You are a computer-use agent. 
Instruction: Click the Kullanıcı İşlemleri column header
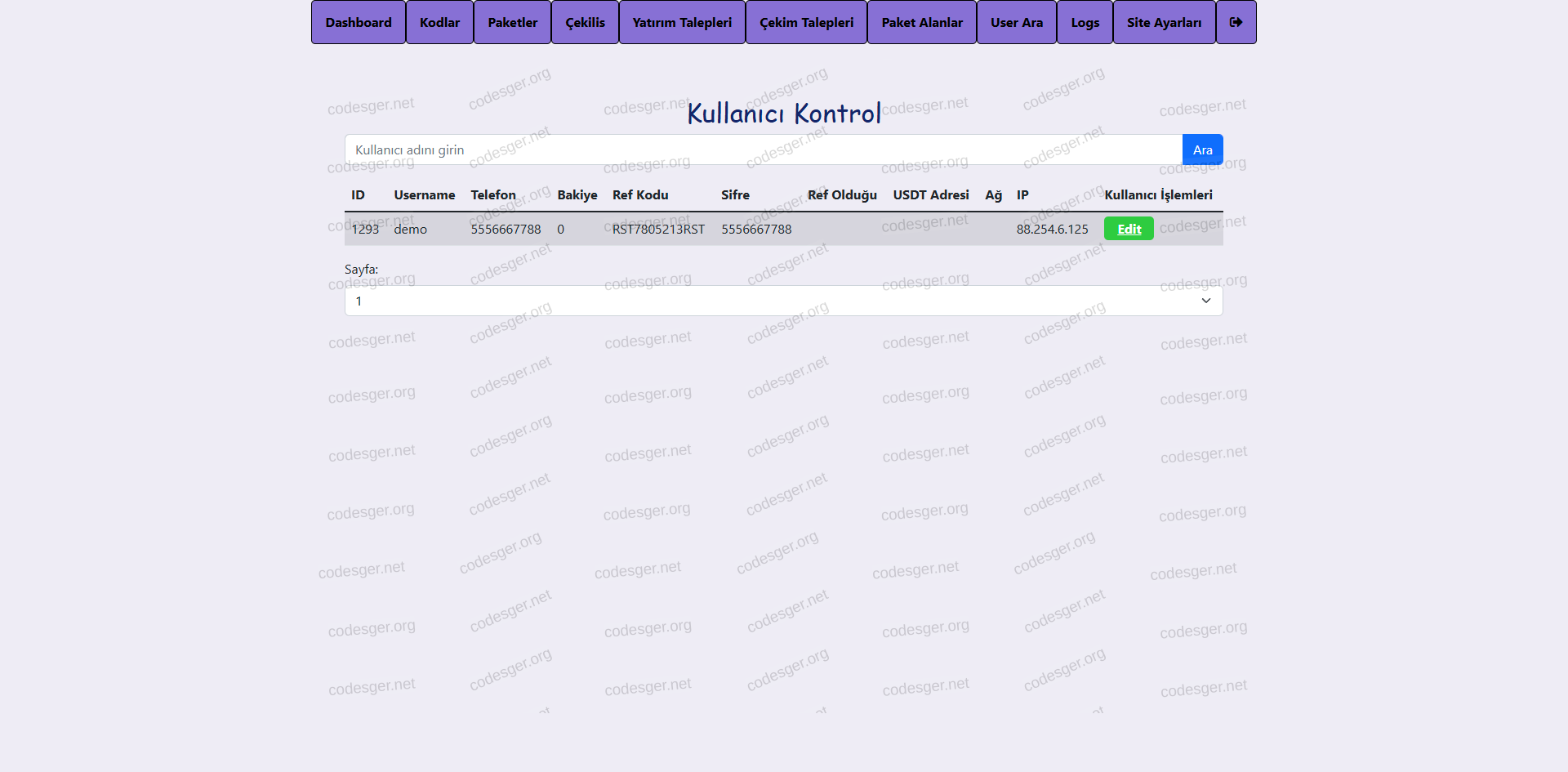click(x=1158, y=194)
